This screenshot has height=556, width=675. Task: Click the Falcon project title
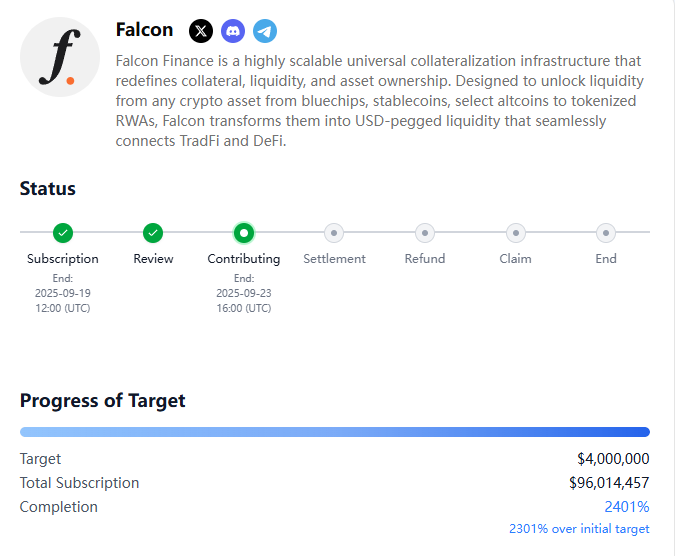click(144, 30)
